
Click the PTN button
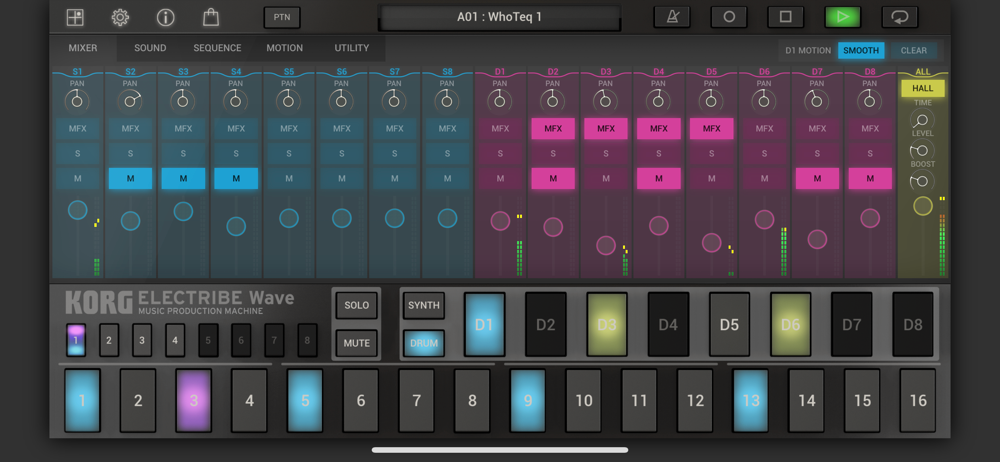[282, 17]
